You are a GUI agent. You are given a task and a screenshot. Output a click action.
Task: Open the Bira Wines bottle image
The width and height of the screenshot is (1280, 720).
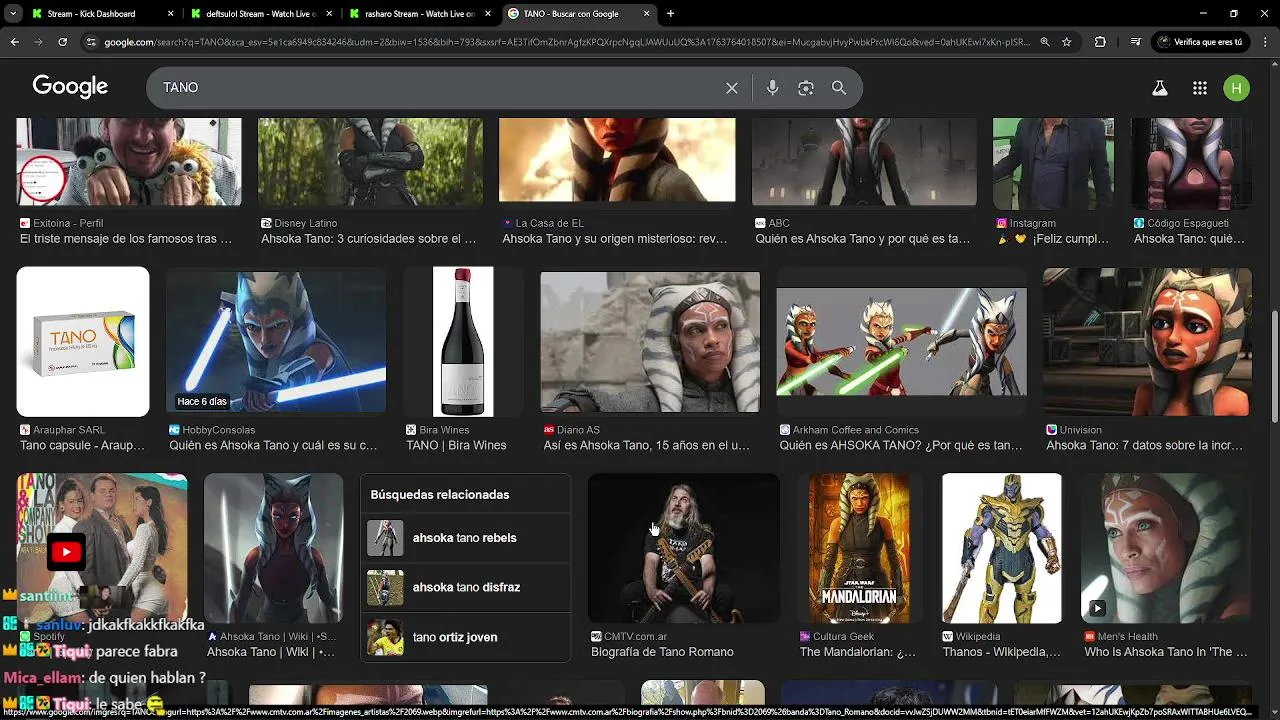pos(463,341)
